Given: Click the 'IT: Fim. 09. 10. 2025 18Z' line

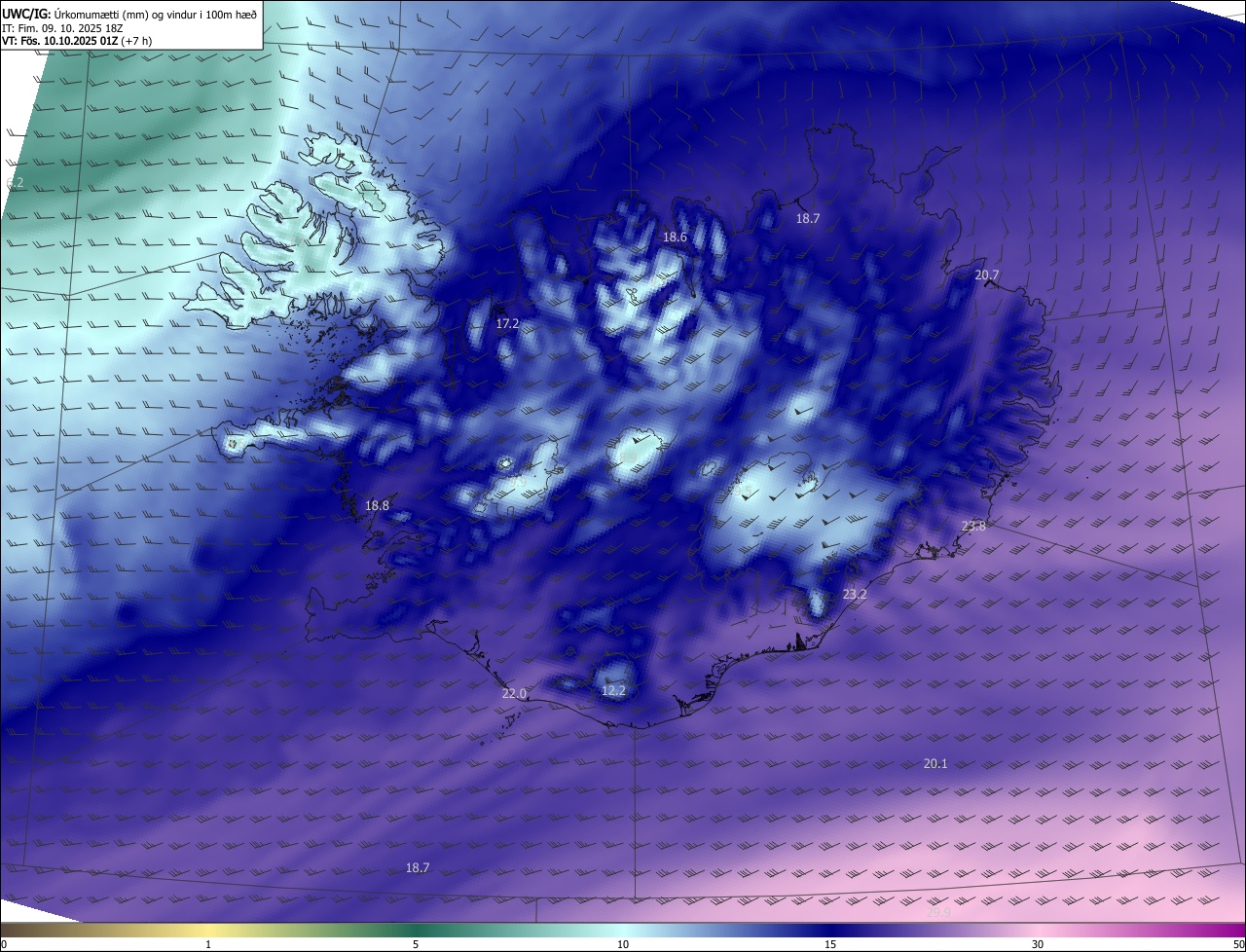Looking at the screenshot, I should [x=62, y=28].
